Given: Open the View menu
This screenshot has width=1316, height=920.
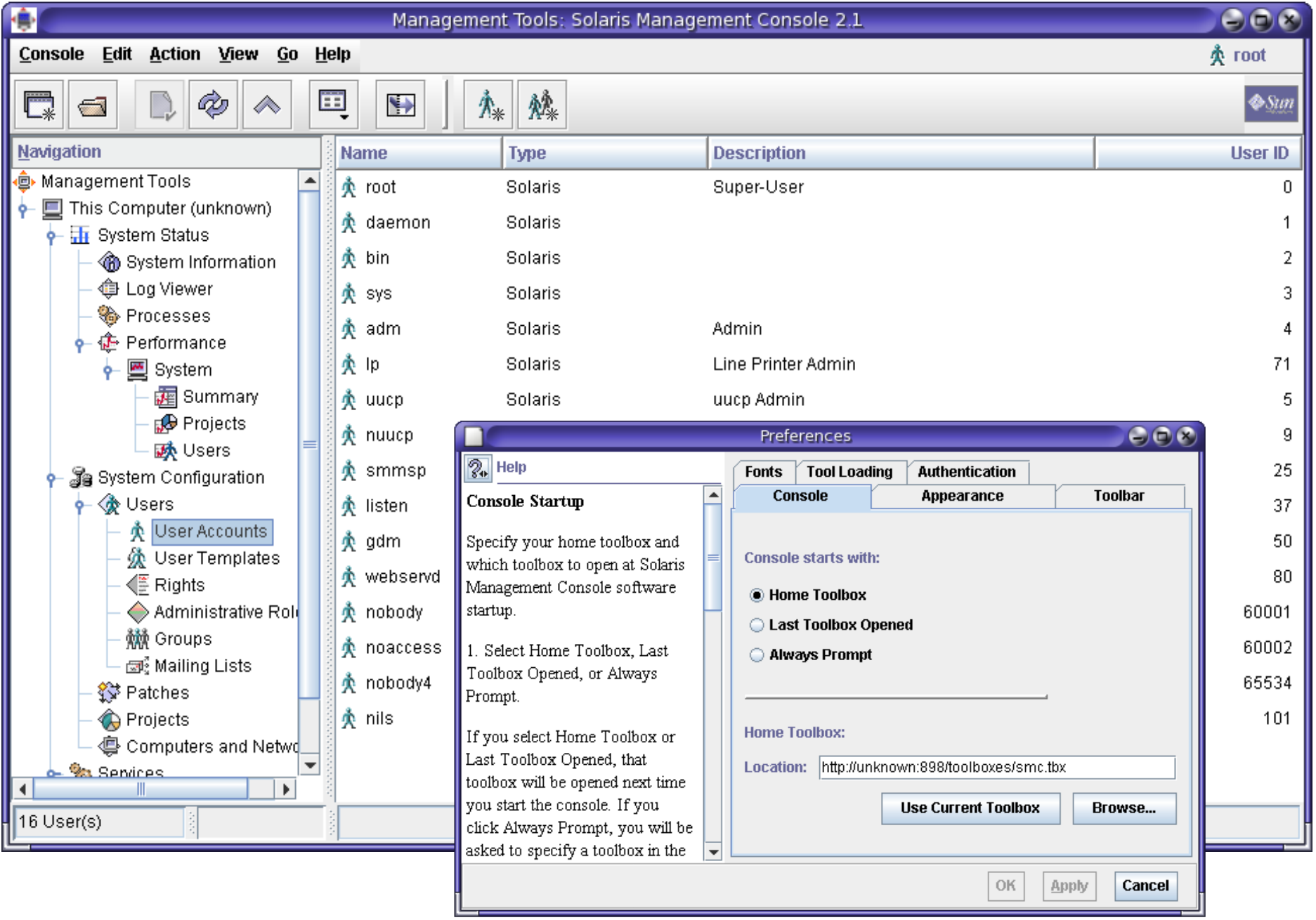Looking at the screenshot, I should [237, 54].
